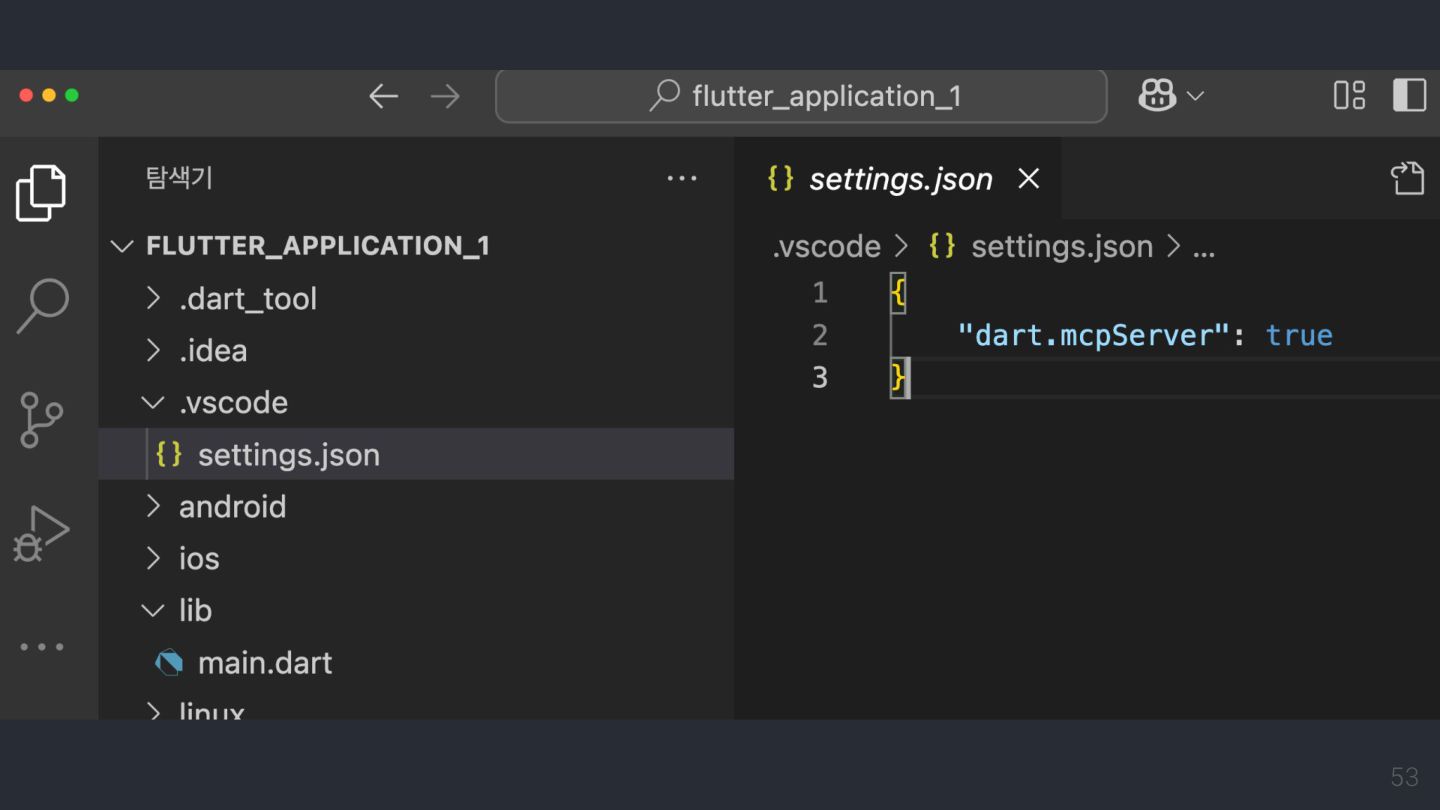Open Explorer panel more actions ellipsis
The image size is (1440, 810).
(682, 179)
